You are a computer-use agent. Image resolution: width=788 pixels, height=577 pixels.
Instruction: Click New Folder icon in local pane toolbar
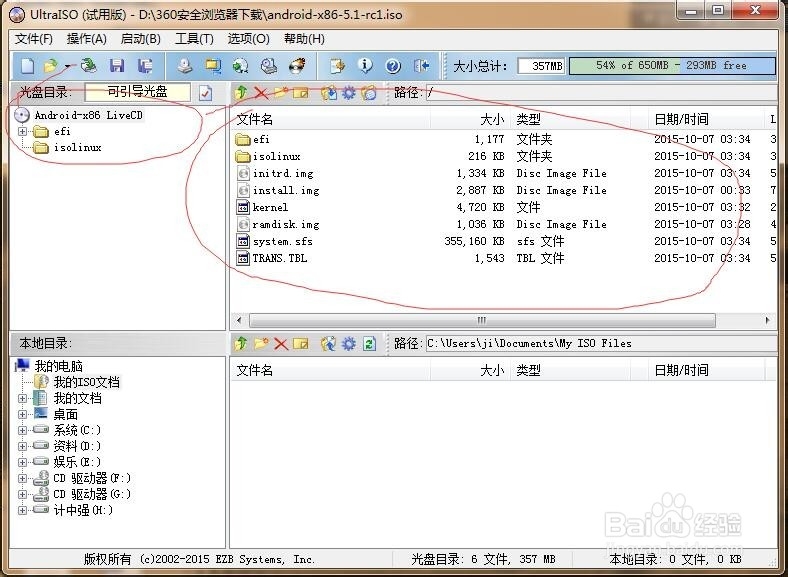click(x=261, y=344)
